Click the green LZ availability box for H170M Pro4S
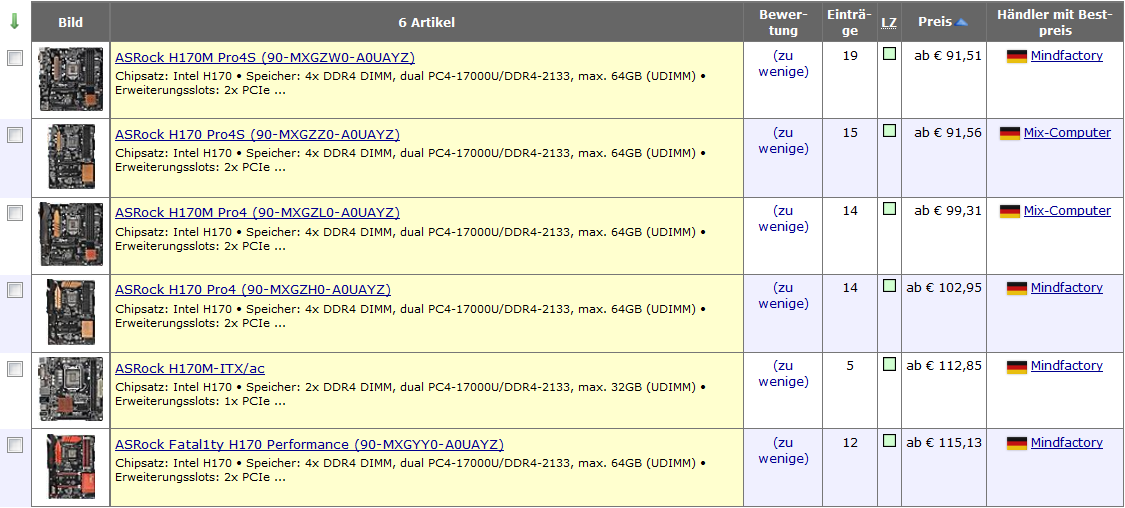Screen dimensions: 1125x508 [x=889, y=53]
